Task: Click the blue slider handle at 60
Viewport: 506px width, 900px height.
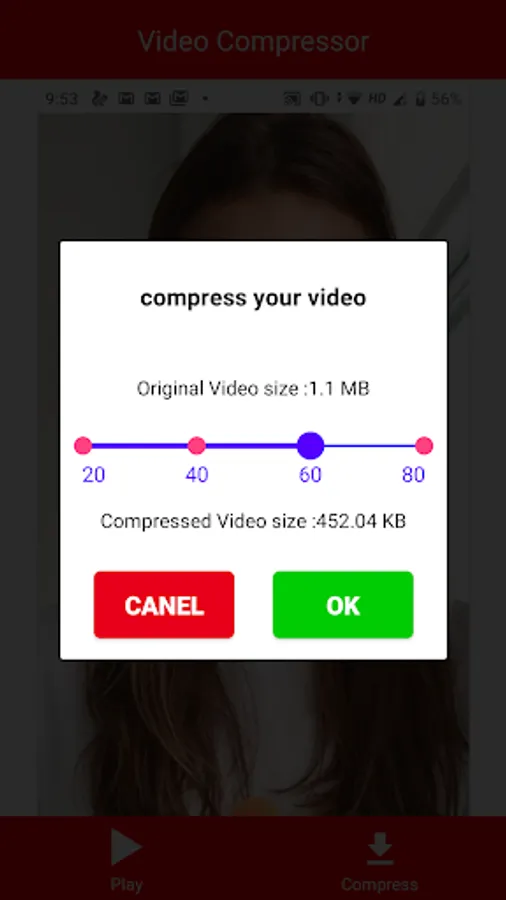Action: pyautogui.click(x=310, y=445)
